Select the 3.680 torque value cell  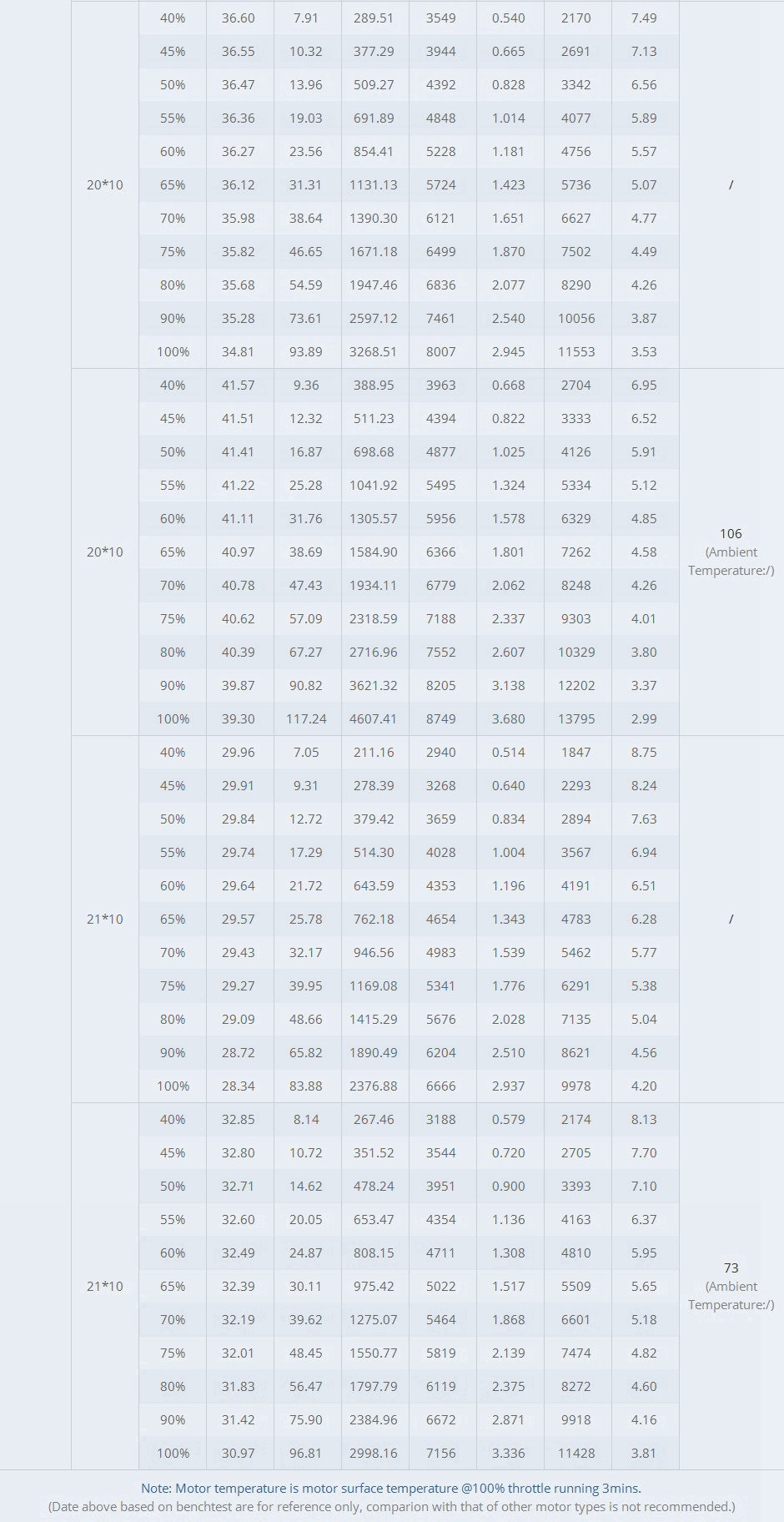[x=509, y=718]
